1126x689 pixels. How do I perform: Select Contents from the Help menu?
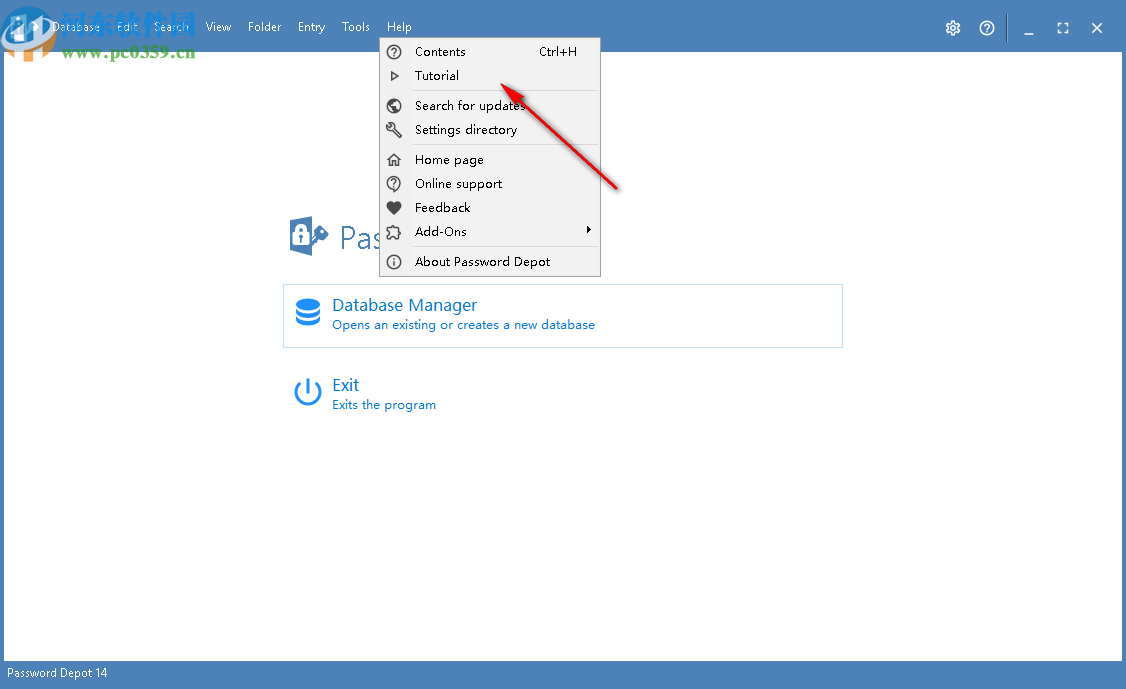pos(441,51)
